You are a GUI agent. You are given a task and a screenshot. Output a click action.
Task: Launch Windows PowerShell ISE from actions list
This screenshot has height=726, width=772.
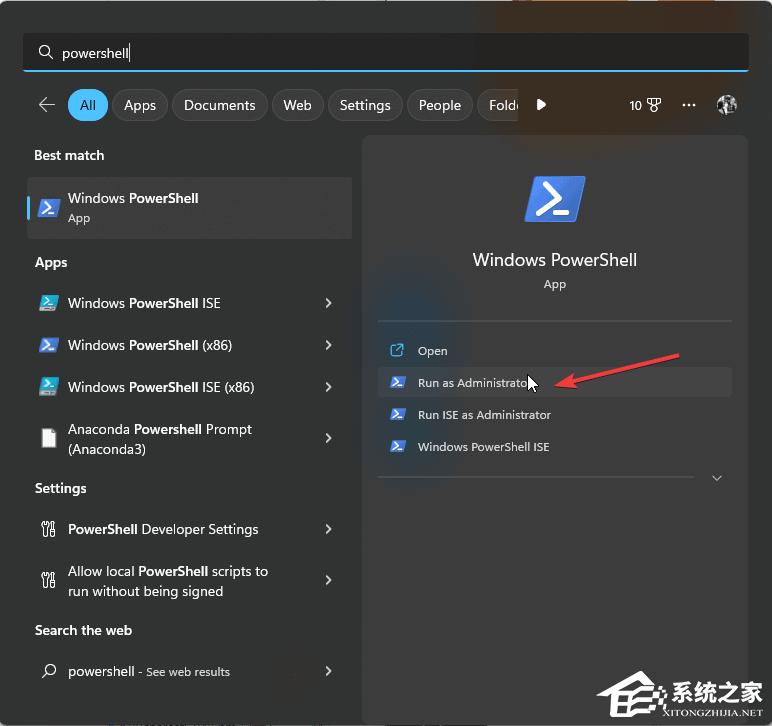(x=555, y=446)
